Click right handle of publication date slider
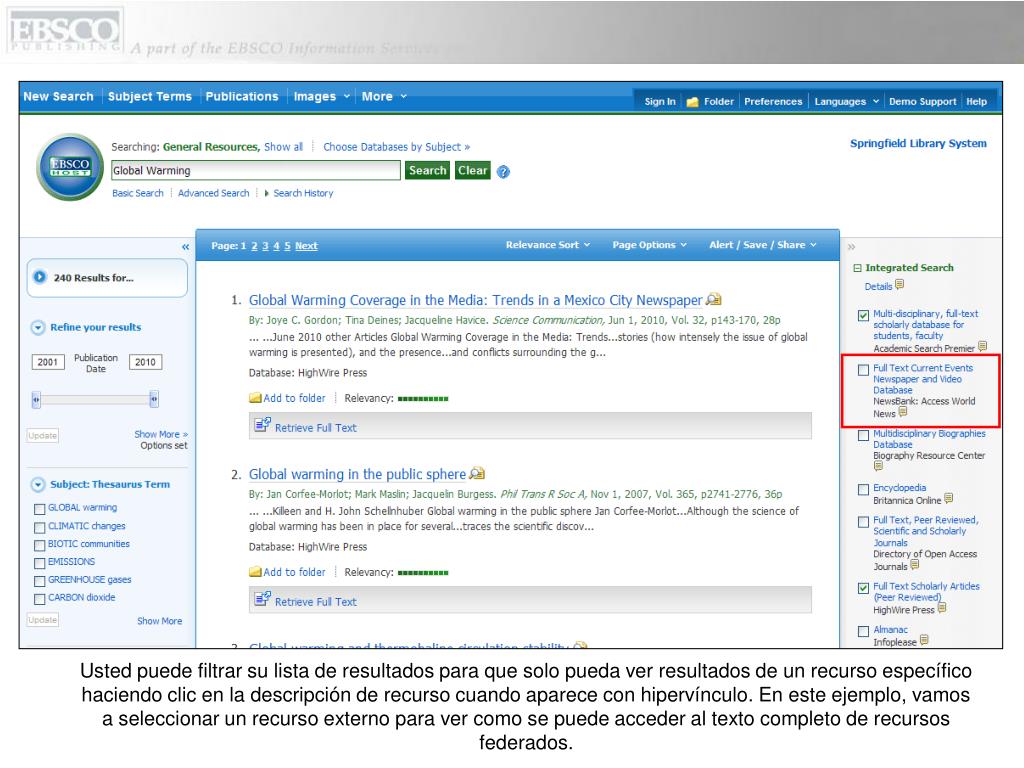Screen dimensions: 1024x768 [153, 399]
